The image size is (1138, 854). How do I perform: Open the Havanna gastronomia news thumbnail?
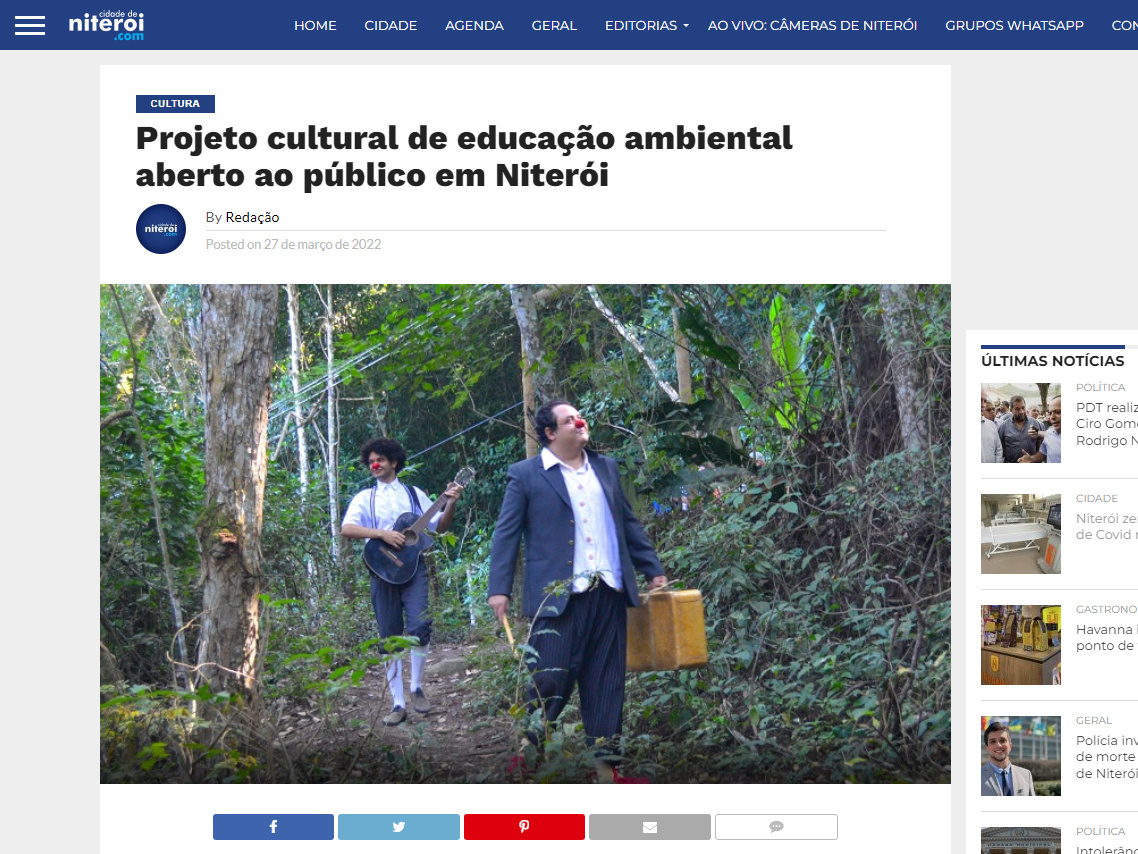1020,645
